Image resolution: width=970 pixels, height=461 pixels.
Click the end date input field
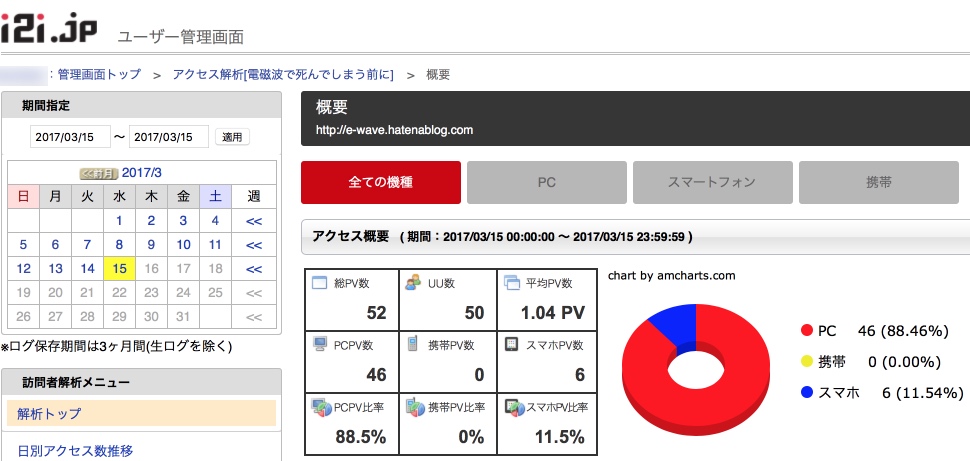click(x=169, y=137)
